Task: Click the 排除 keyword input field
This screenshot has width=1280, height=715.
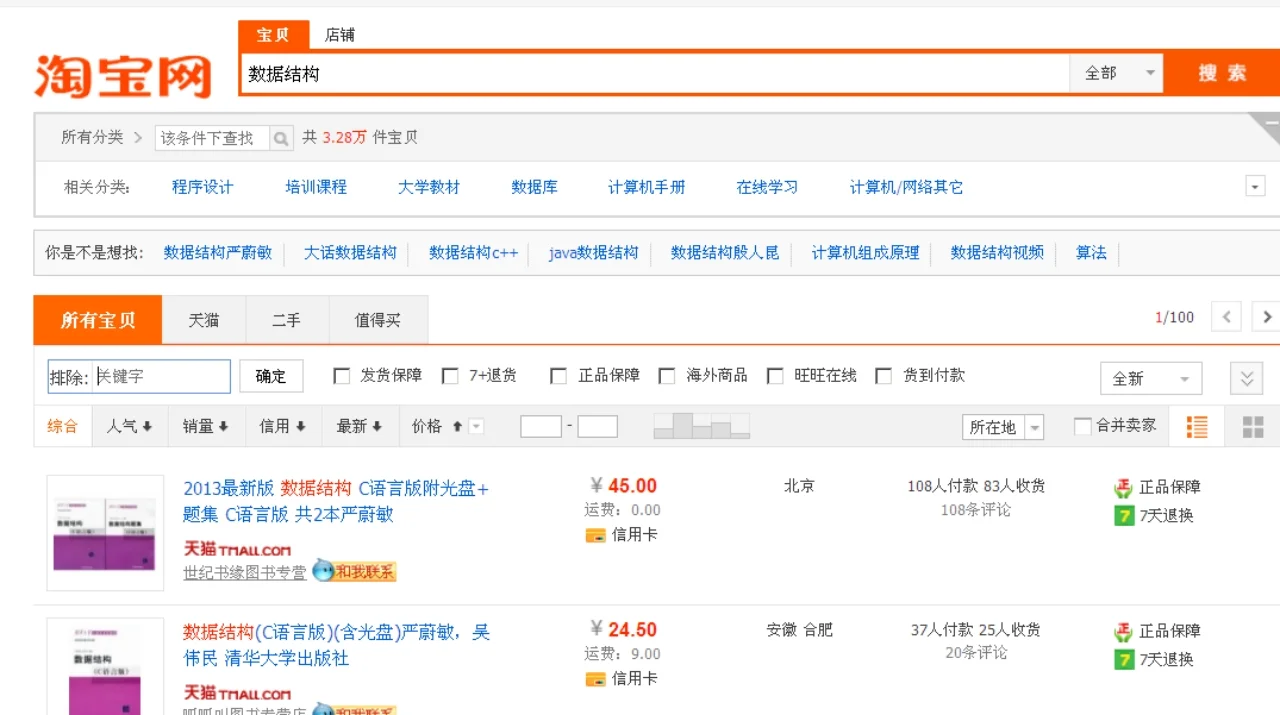Action: (161, 377)
